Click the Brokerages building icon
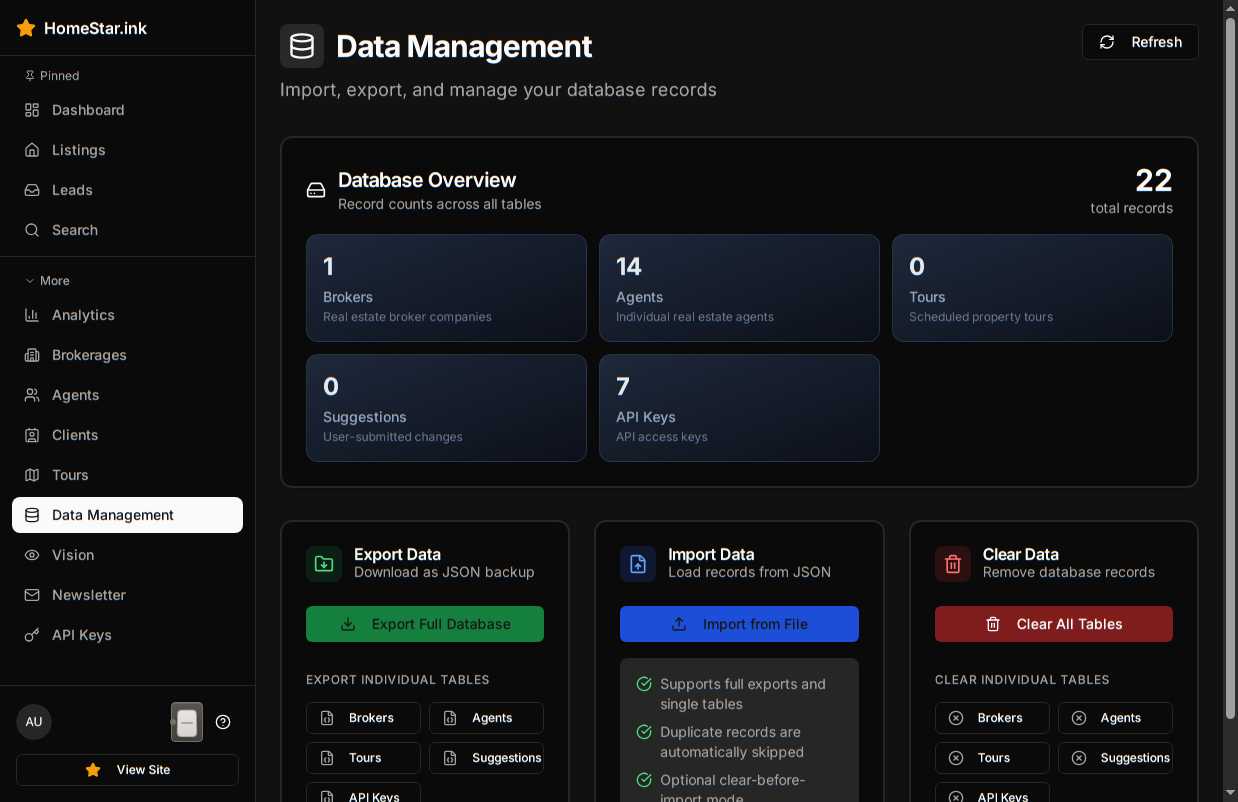This screenshot has height=802, width=1238. [31, 355]
